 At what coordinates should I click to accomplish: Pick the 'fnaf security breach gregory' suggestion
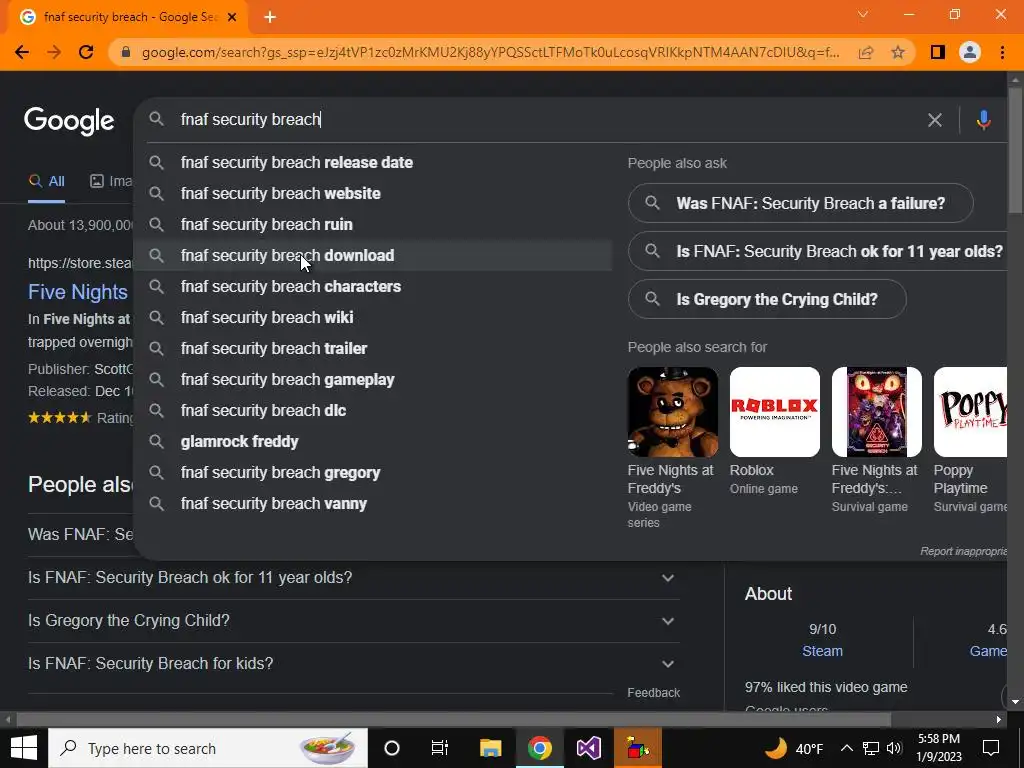pyautogui.click(x=373, y=473)
